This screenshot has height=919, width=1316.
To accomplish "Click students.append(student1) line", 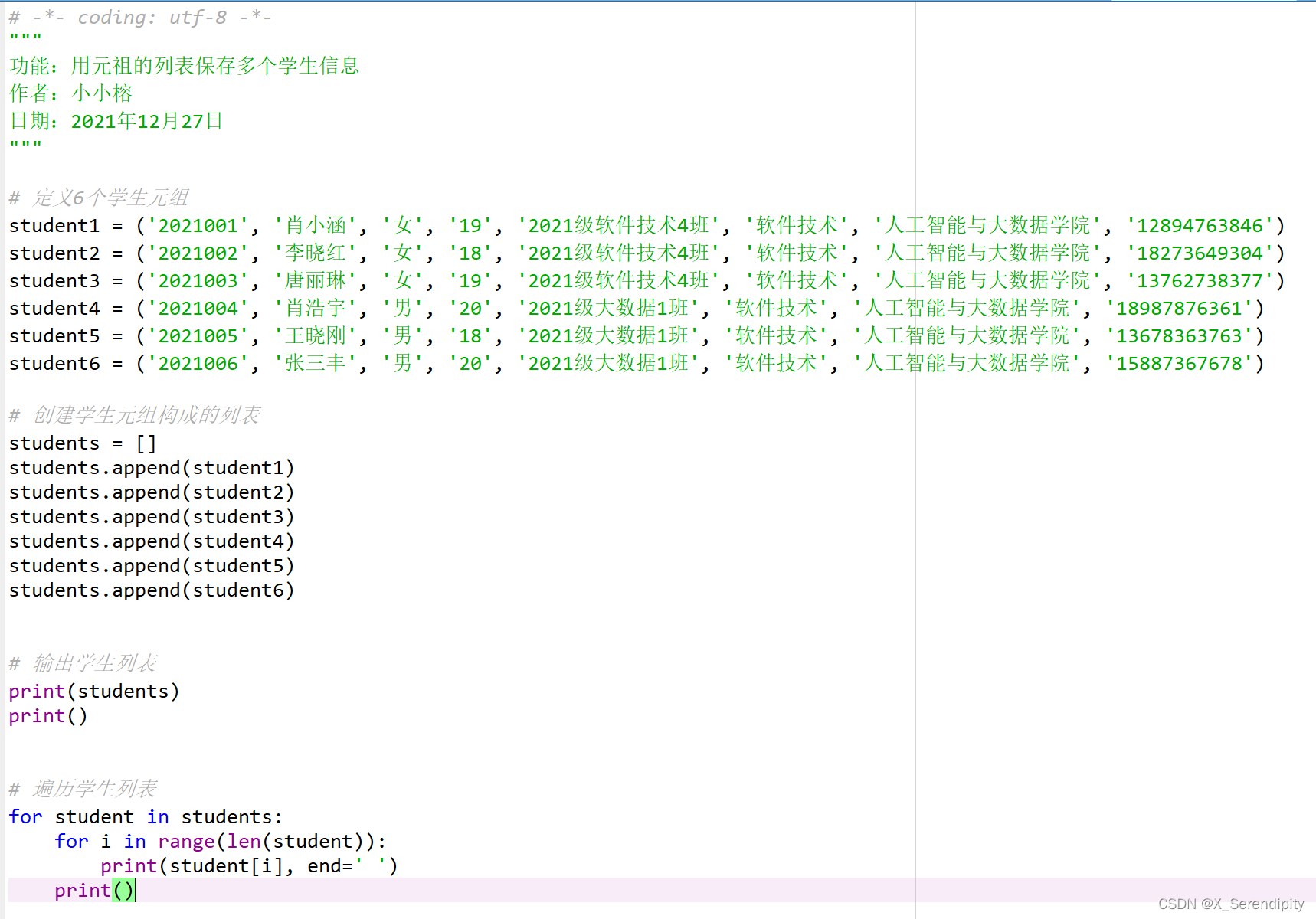I will pyautogui.click(x=152, y=467).
